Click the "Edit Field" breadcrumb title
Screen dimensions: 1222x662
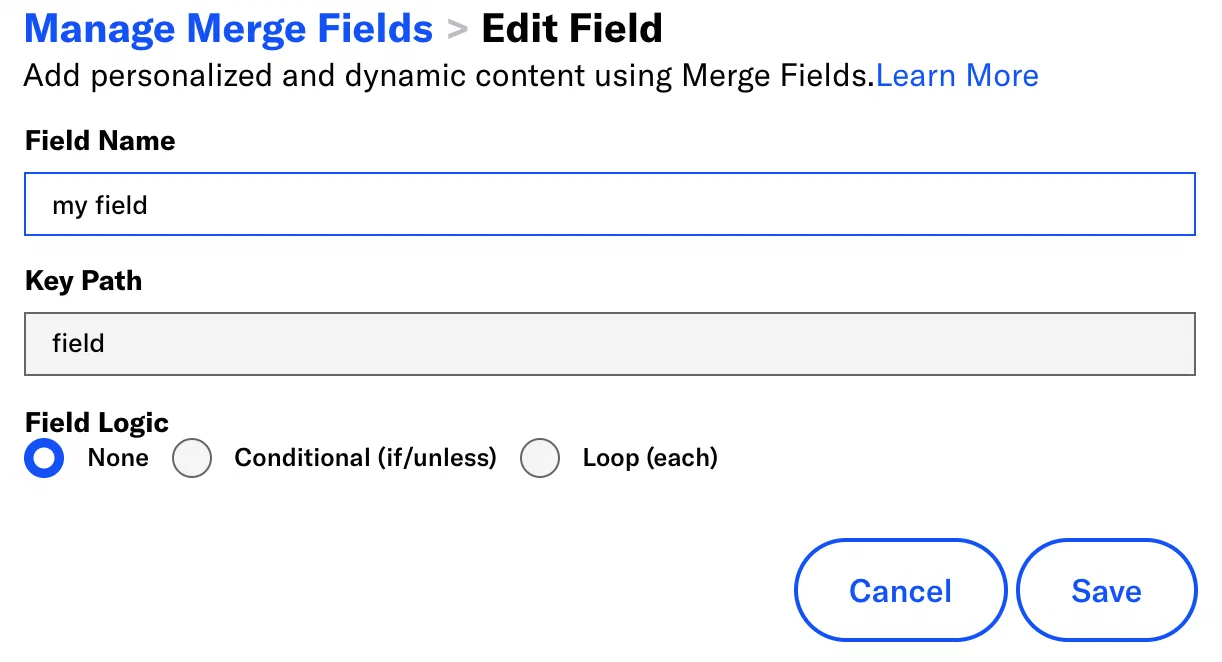tap(572, 29)
